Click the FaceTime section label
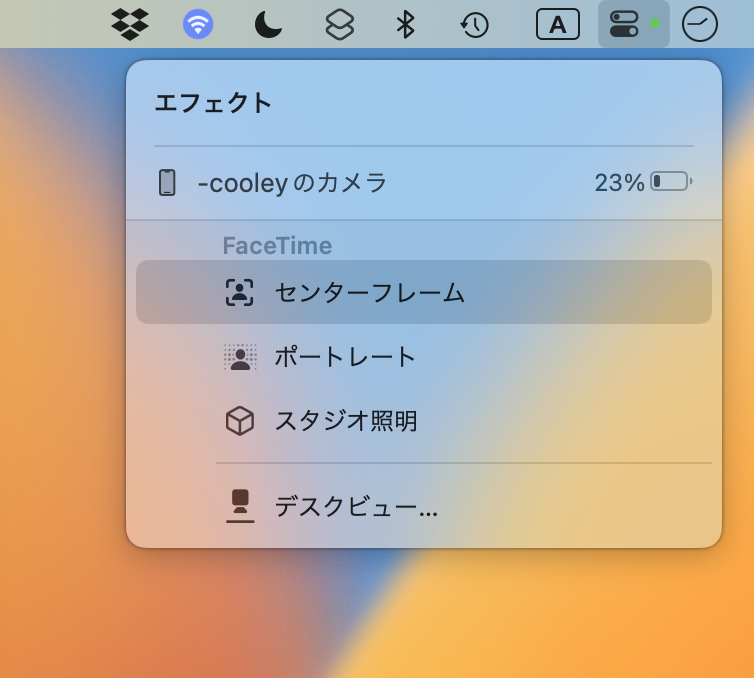The height and width of the screenshot is (678, 754). coord(277,245)
